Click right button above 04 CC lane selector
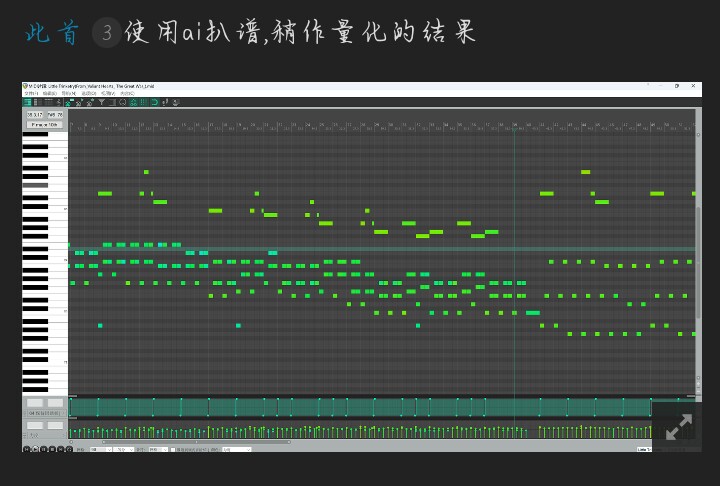 point(55,403)
